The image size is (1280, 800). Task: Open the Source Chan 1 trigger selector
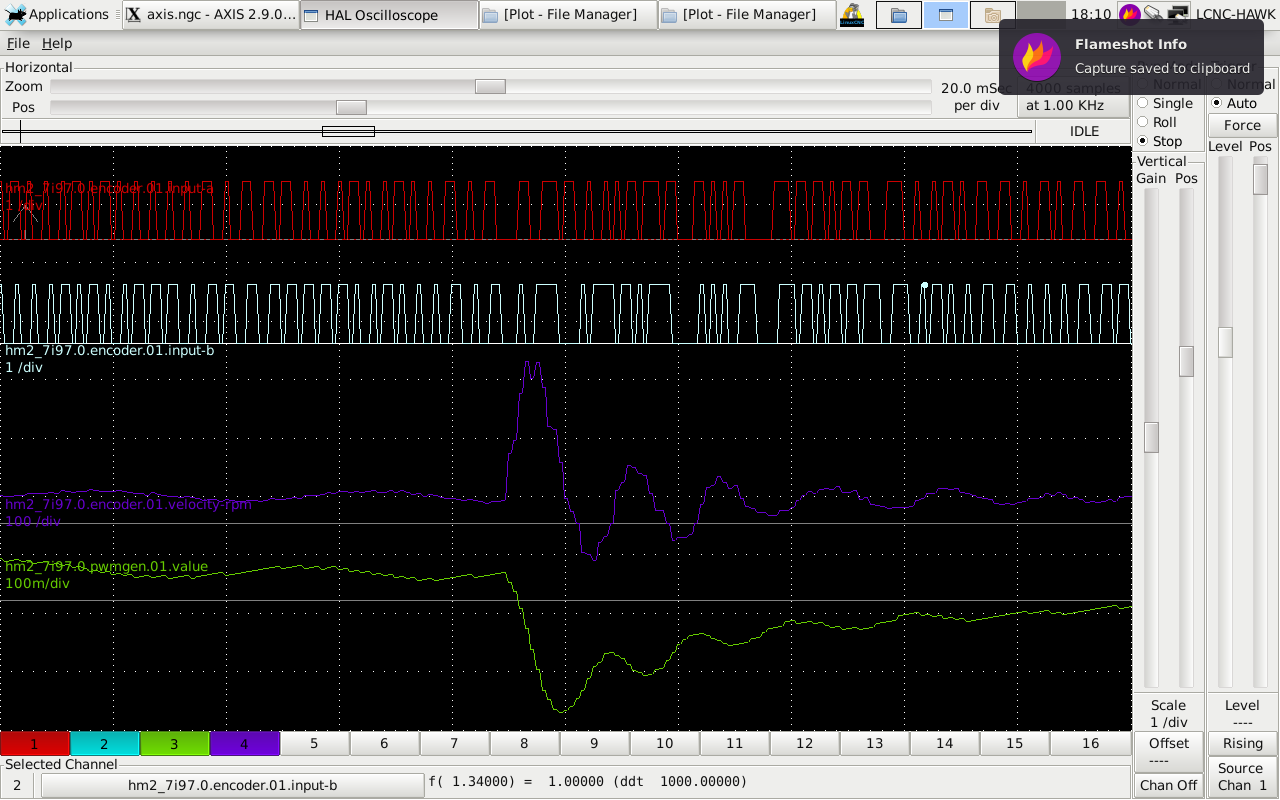coord(1241,776)
